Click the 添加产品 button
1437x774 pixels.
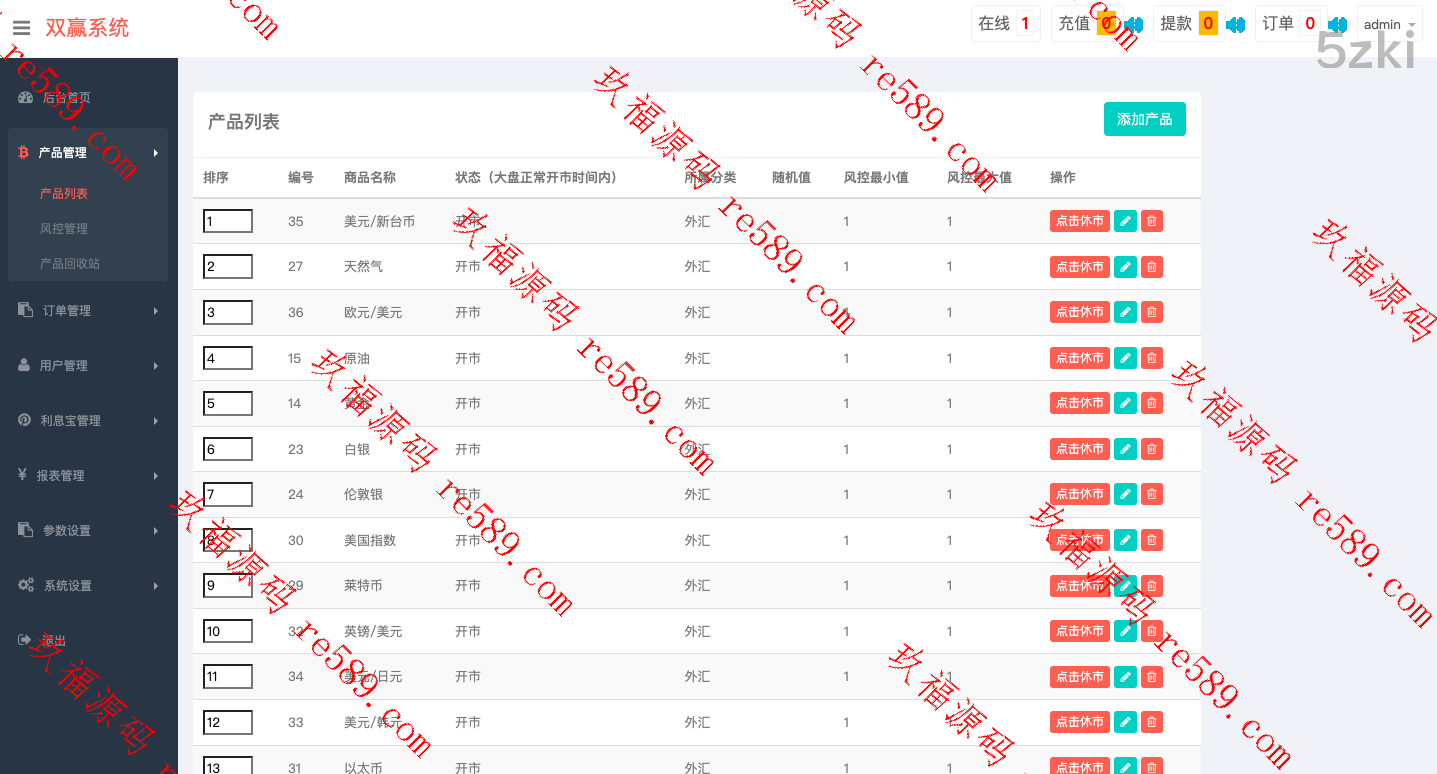coord(1144,119)
